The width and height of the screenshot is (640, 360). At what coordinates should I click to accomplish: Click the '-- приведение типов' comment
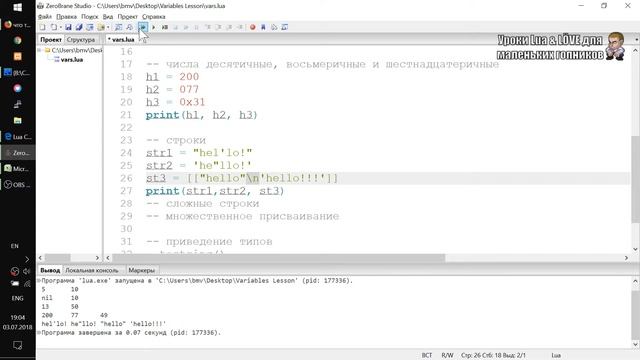point(209,242)
